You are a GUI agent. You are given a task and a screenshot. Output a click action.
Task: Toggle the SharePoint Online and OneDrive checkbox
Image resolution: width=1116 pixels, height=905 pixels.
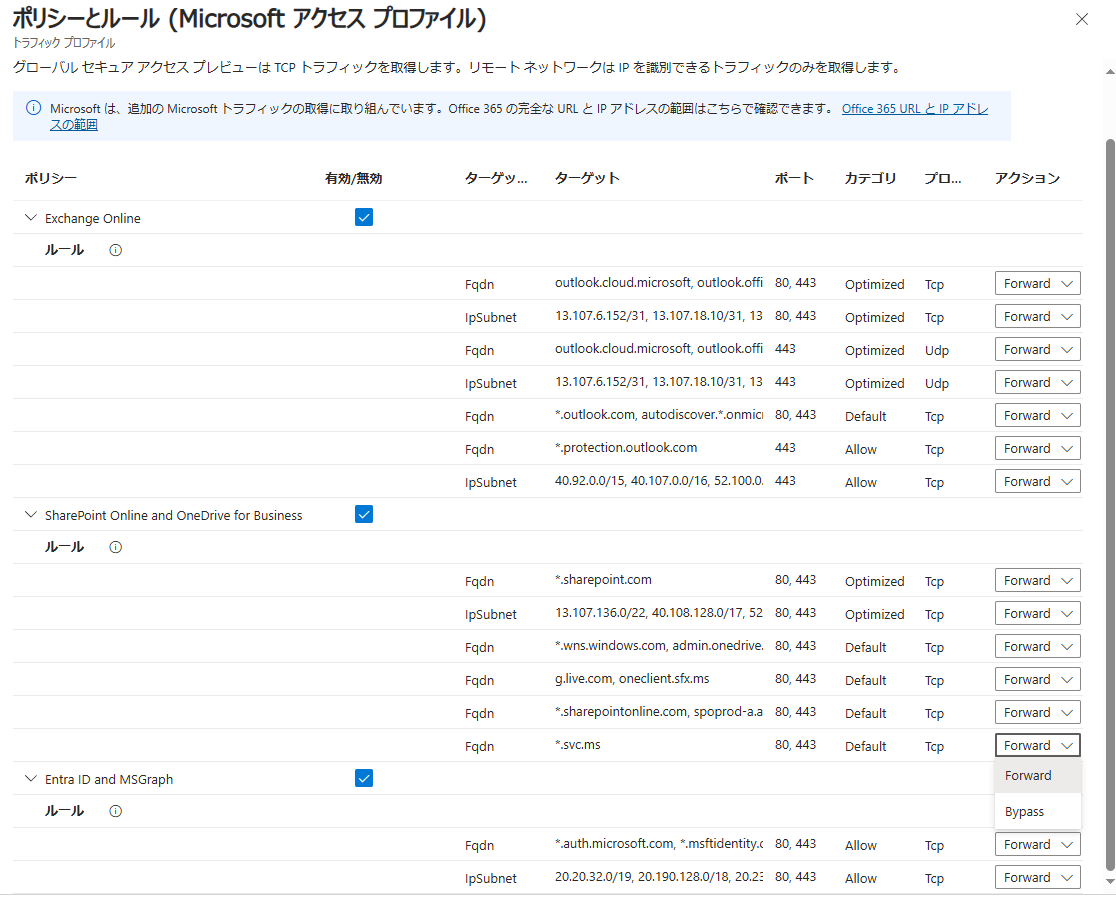364,513
